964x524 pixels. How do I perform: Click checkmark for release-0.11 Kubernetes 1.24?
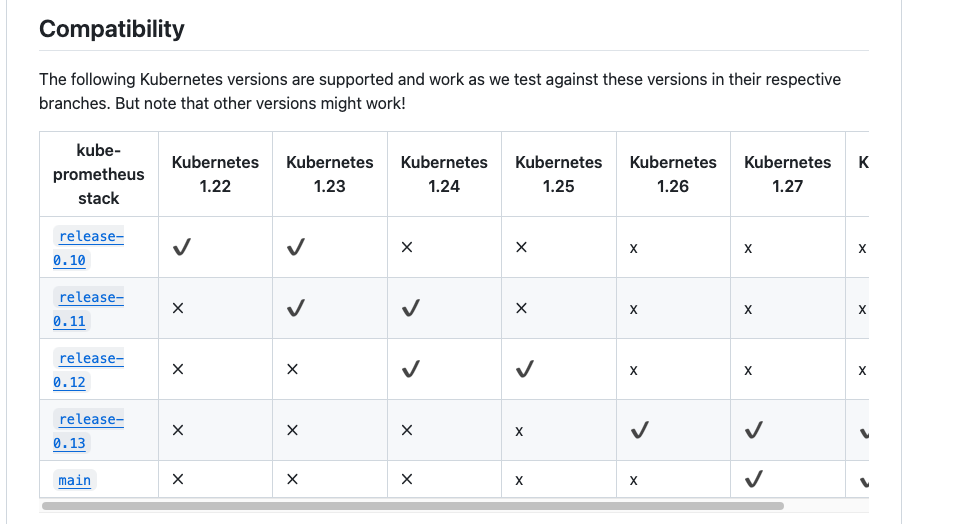tap(411, 308)
